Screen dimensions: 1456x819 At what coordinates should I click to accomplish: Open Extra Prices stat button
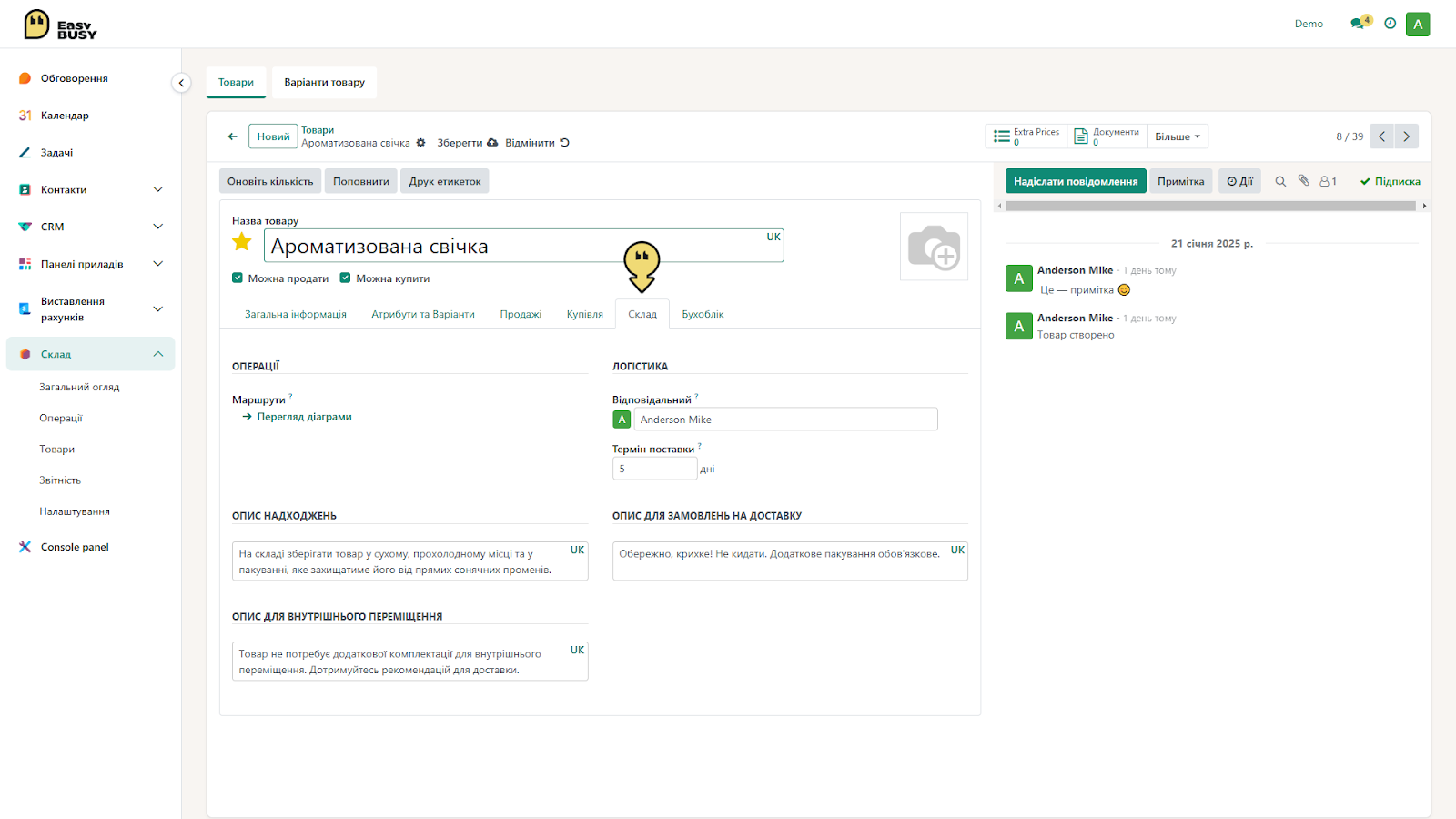[1026, 136]
